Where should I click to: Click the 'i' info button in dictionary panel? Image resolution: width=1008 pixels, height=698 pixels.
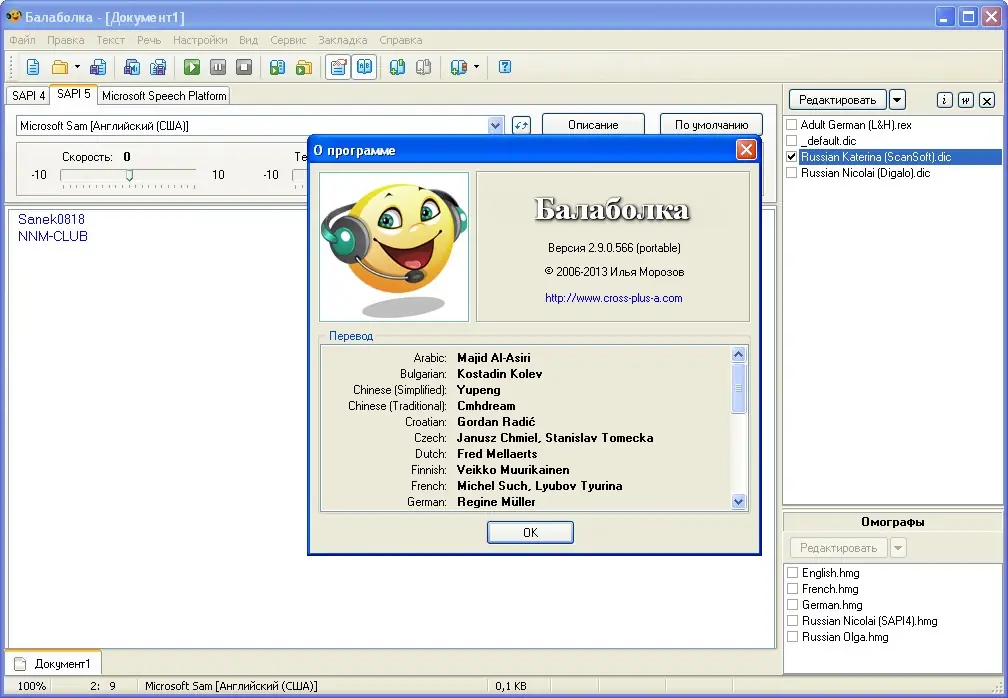[944, 100]
